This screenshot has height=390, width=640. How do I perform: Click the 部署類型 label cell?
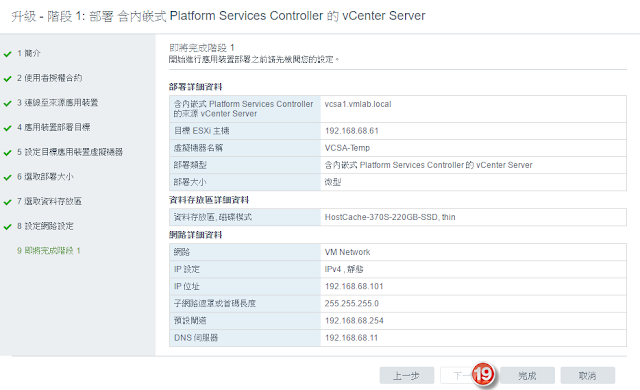point(245,165)
